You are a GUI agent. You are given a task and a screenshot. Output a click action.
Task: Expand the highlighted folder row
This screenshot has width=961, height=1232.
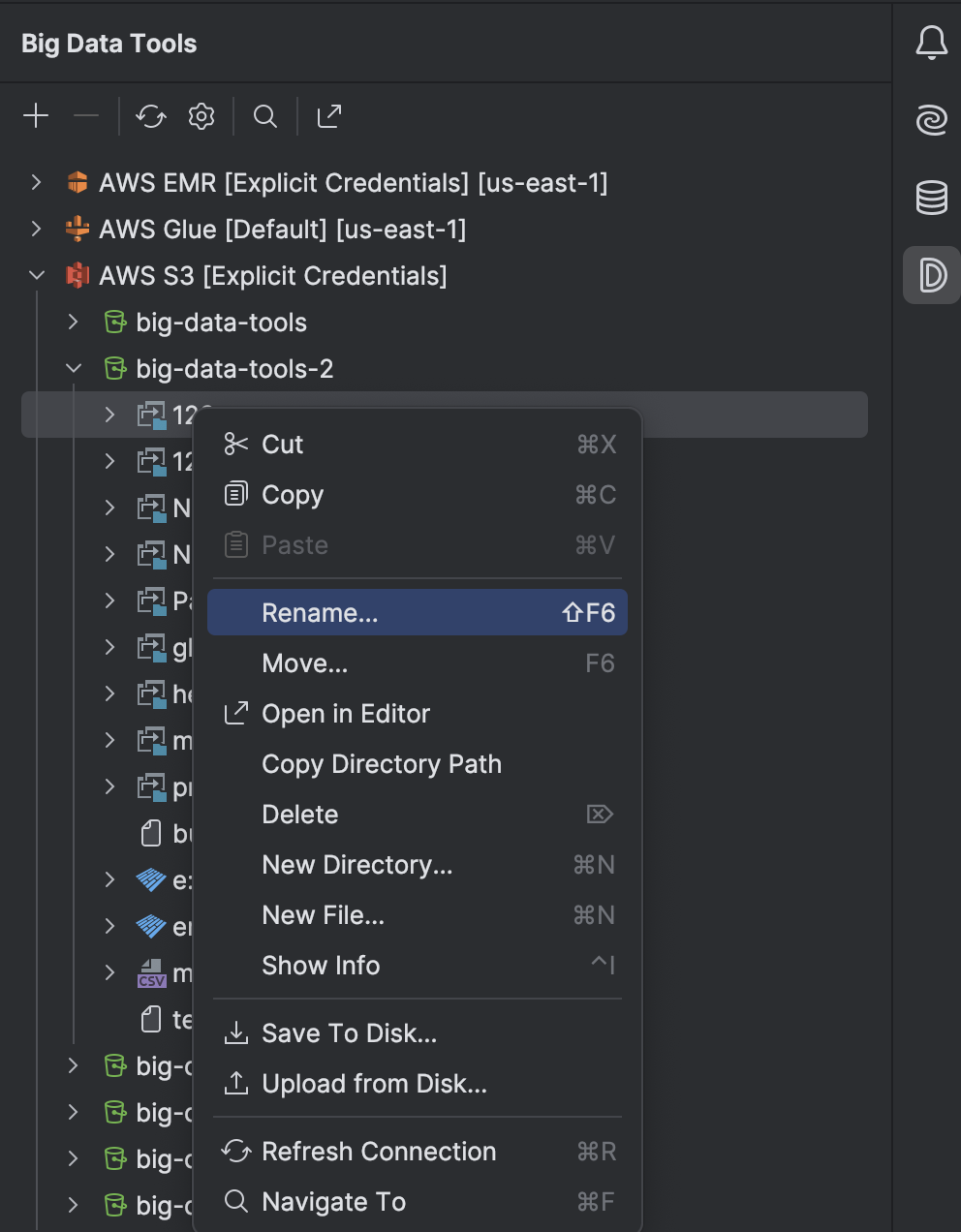pos(110,415)
